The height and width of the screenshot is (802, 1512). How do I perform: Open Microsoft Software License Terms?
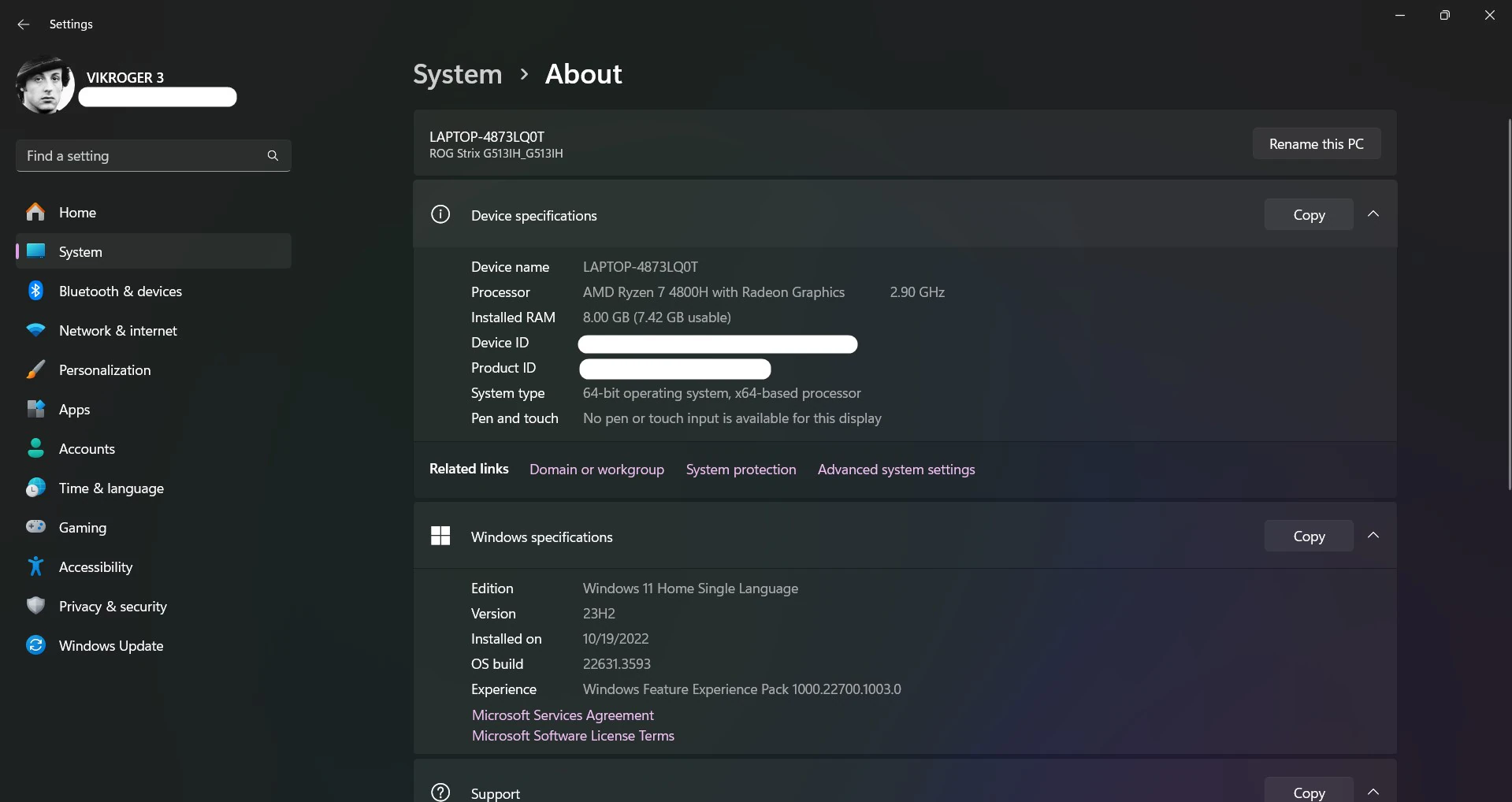[x=573, y=736]
